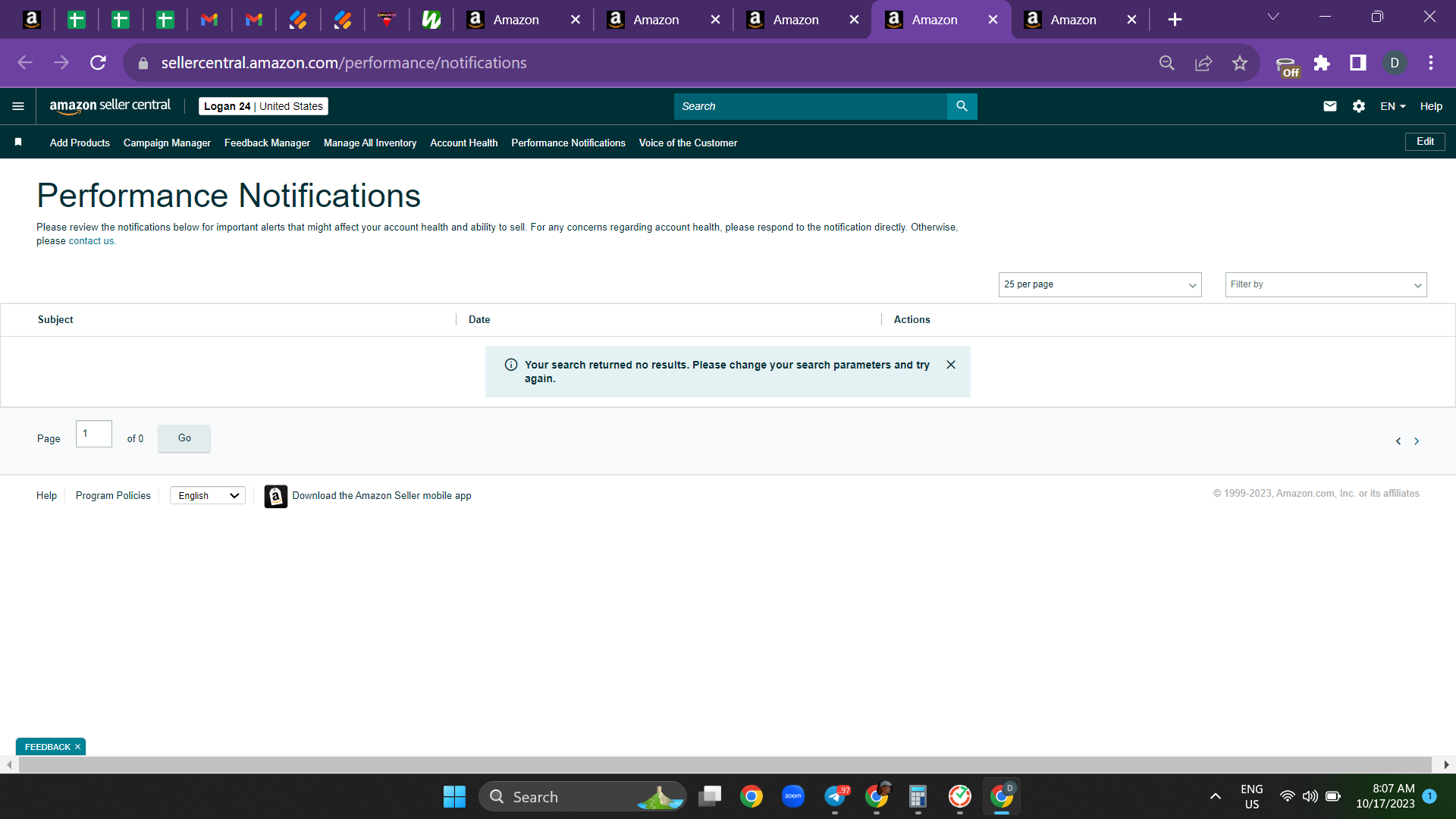1456x819 pixels.
Task: Open the clock showing 8:07 AM
Action: (1385, 796)
